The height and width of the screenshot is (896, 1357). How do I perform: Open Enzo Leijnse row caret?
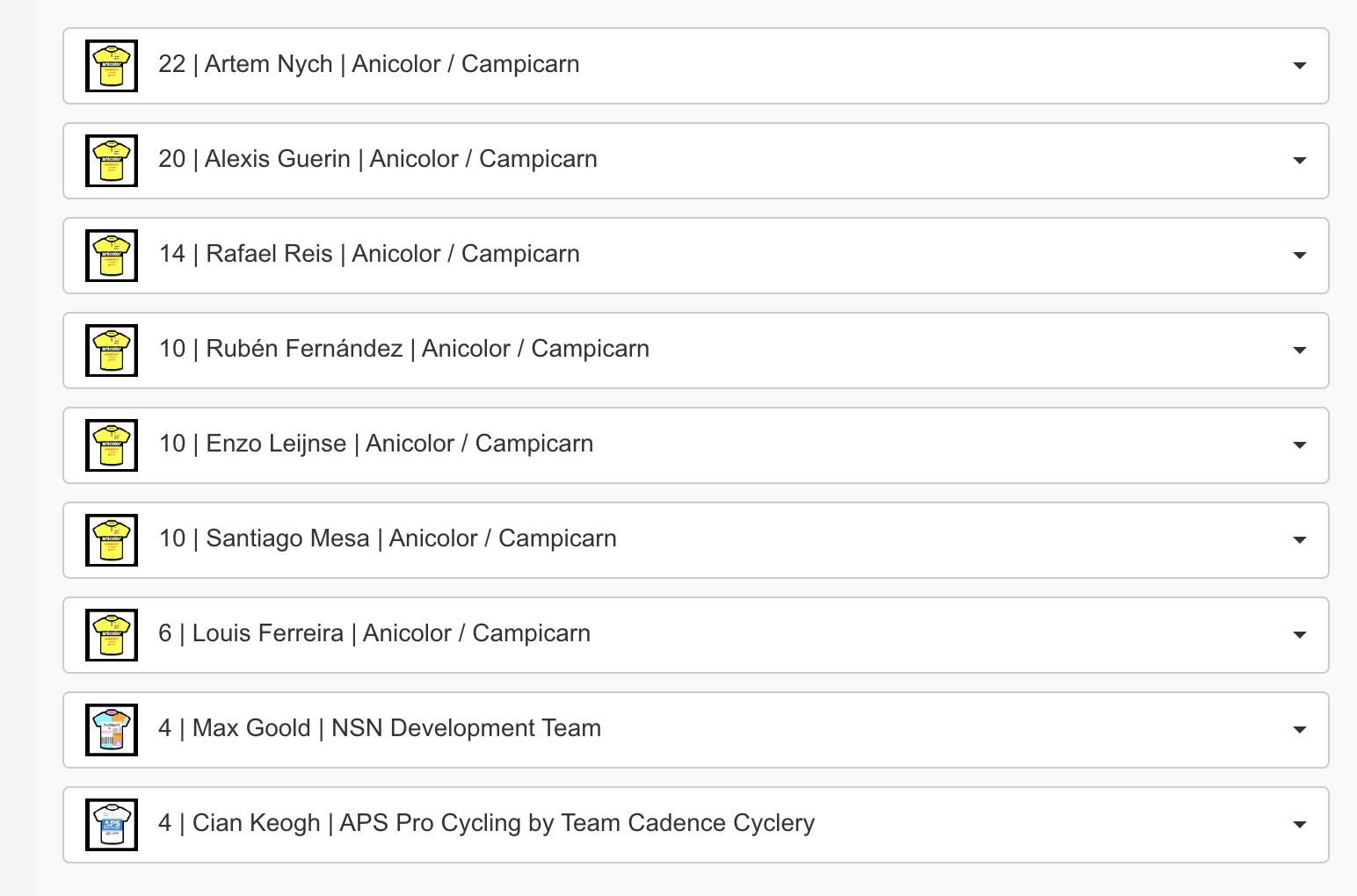[x=1300, y=445]
